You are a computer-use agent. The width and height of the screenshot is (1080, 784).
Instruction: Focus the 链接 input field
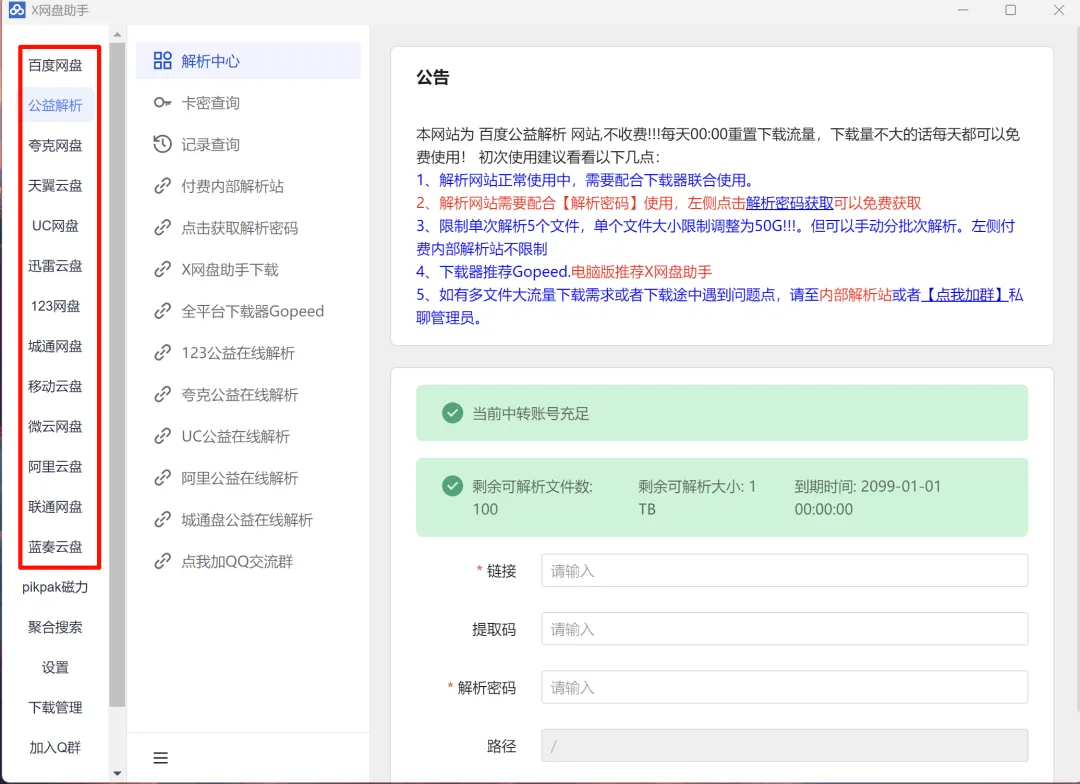point(784,570)
